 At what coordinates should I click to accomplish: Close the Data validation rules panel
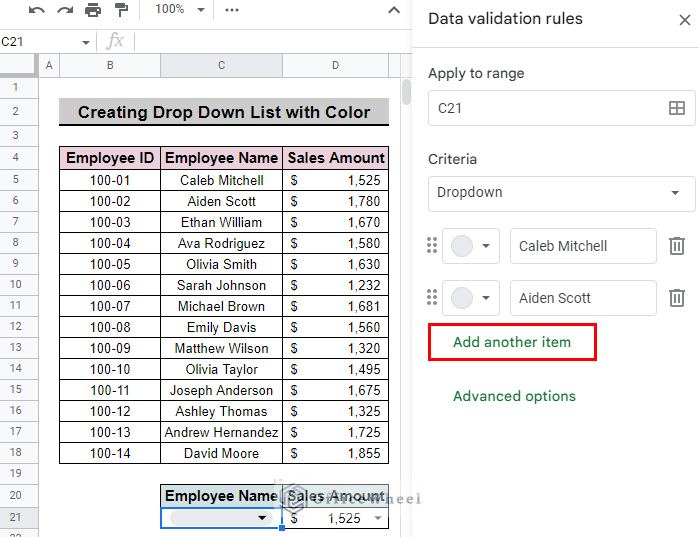(x=685, y=20)
